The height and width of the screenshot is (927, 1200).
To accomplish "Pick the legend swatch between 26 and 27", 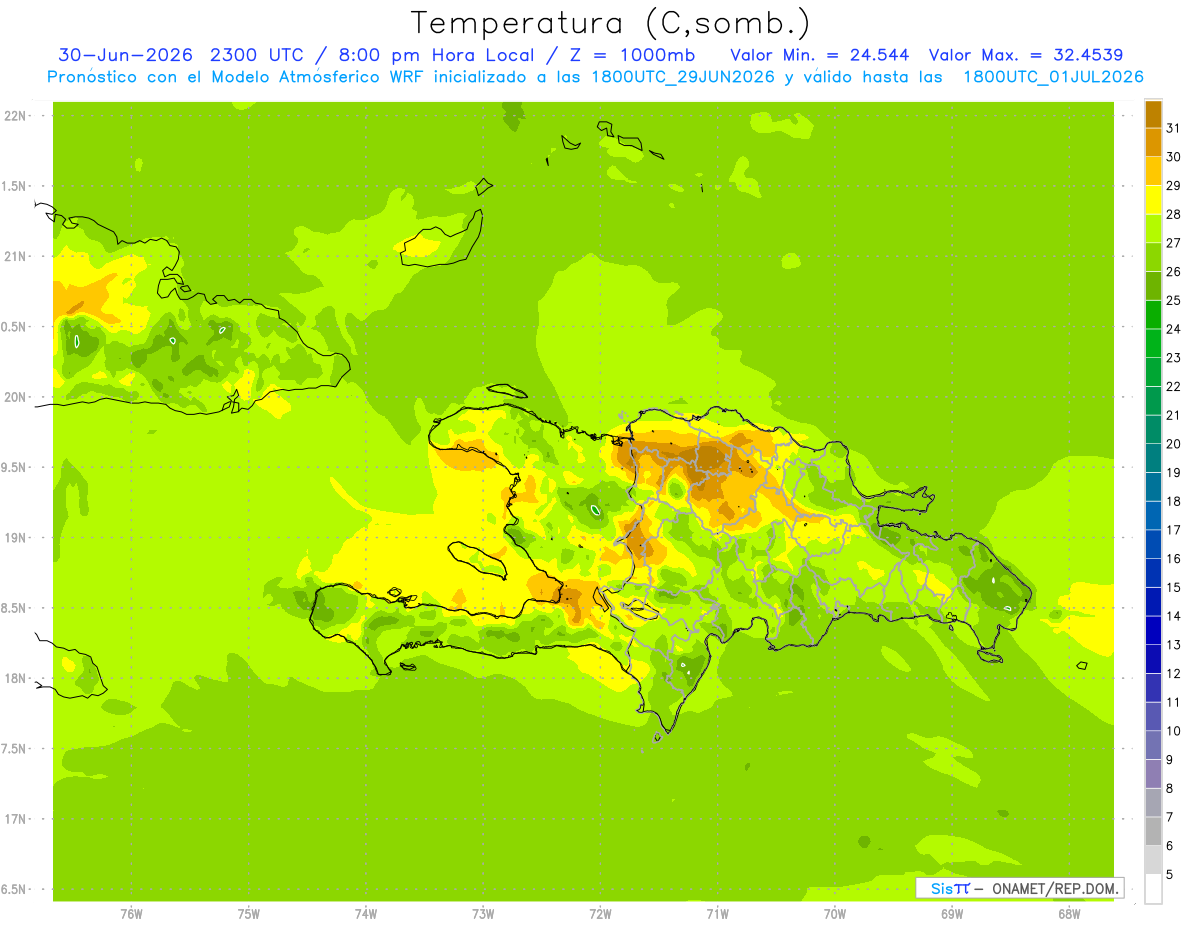I will (x=1153, y=257).
